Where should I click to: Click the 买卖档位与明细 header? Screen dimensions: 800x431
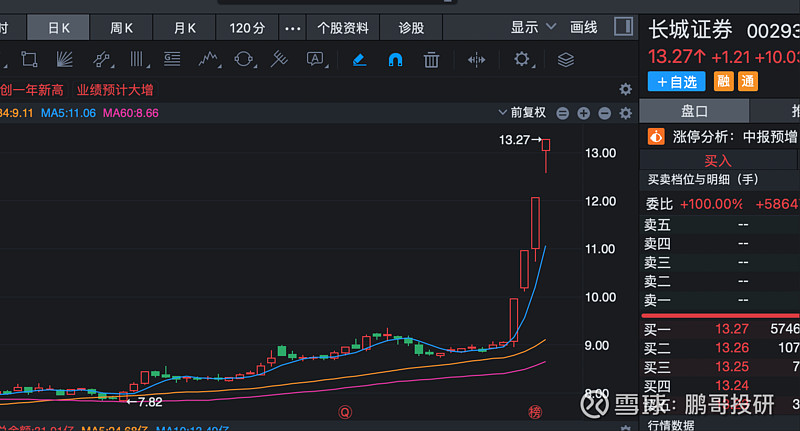click(x=703, y=180)
